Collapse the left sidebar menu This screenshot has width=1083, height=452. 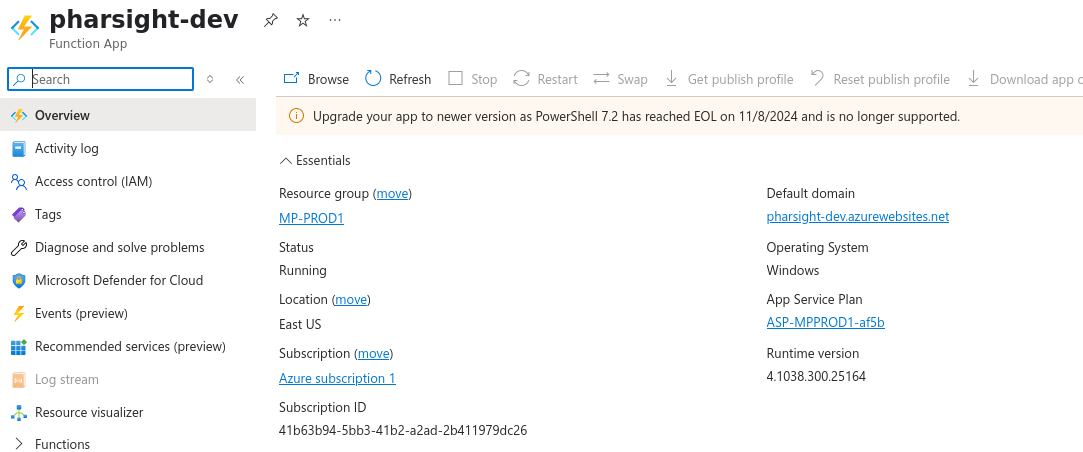point(240,79)
